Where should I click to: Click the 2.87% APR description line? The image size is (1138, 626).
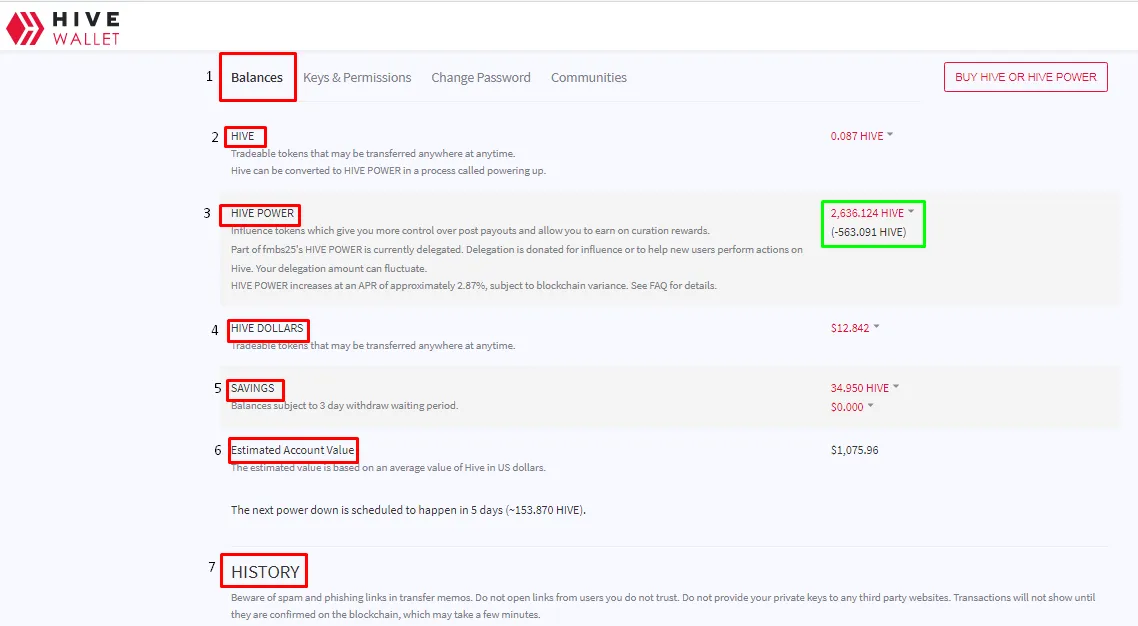473,286
